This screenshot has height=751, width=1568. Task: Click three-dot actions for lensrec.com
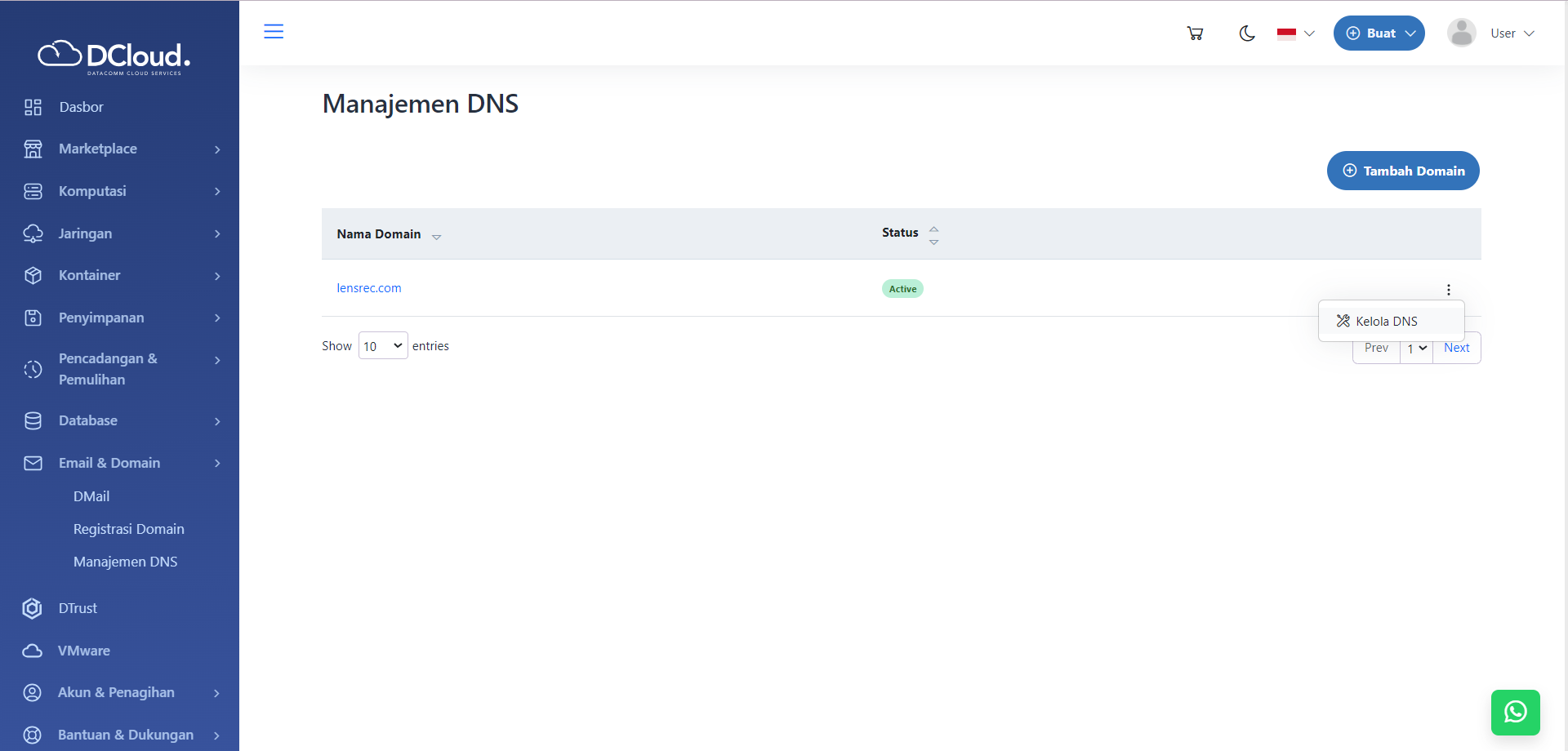point(1448,290)
